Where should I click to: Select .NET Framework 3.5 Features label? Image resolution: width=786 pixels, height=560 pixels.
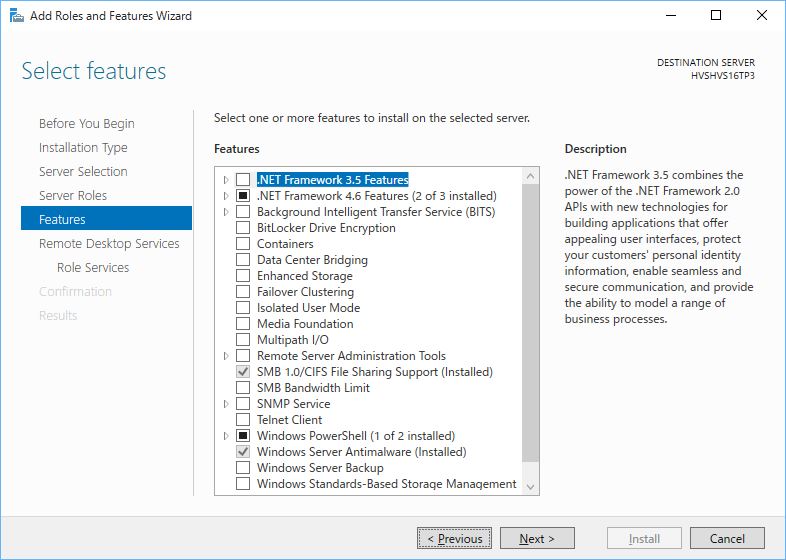(x=333, y=179)
